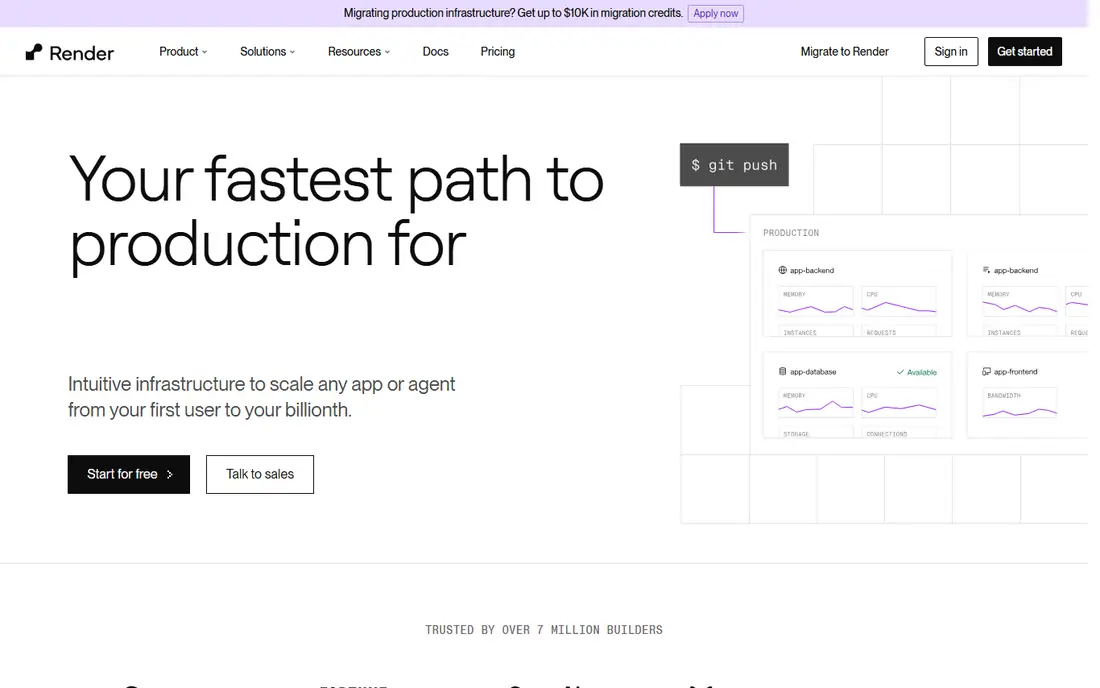
Task: Click CPU chart in first app-backend card
Action: [x=899, y=303]
